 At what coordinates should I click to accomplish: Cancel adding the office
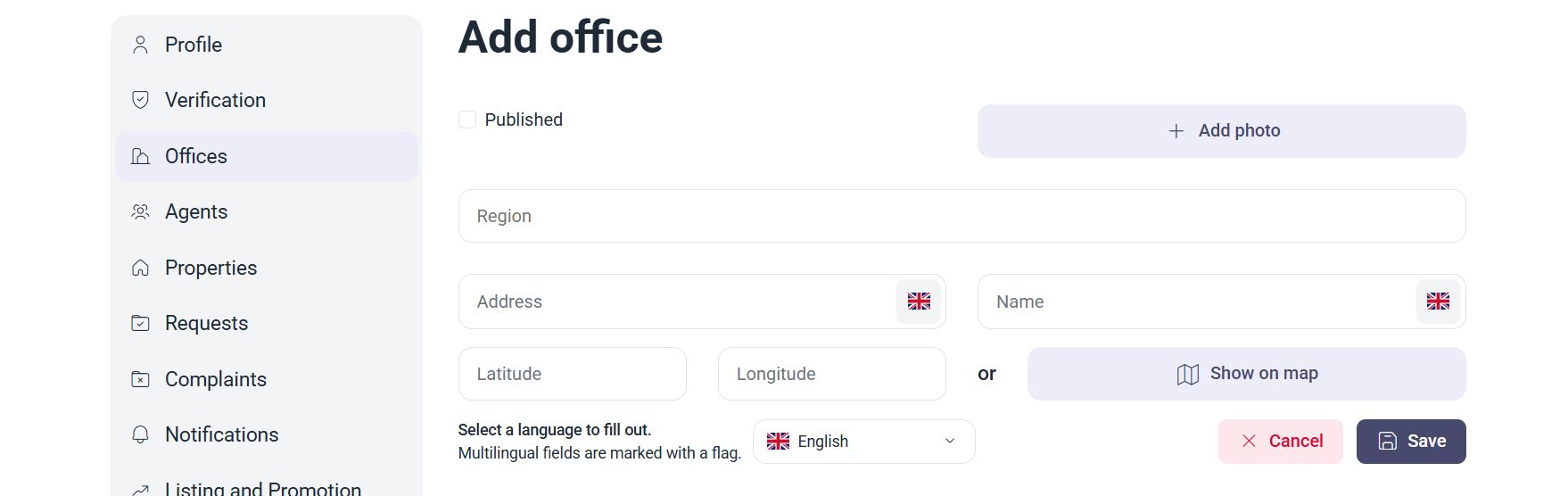coord(1281,442)
